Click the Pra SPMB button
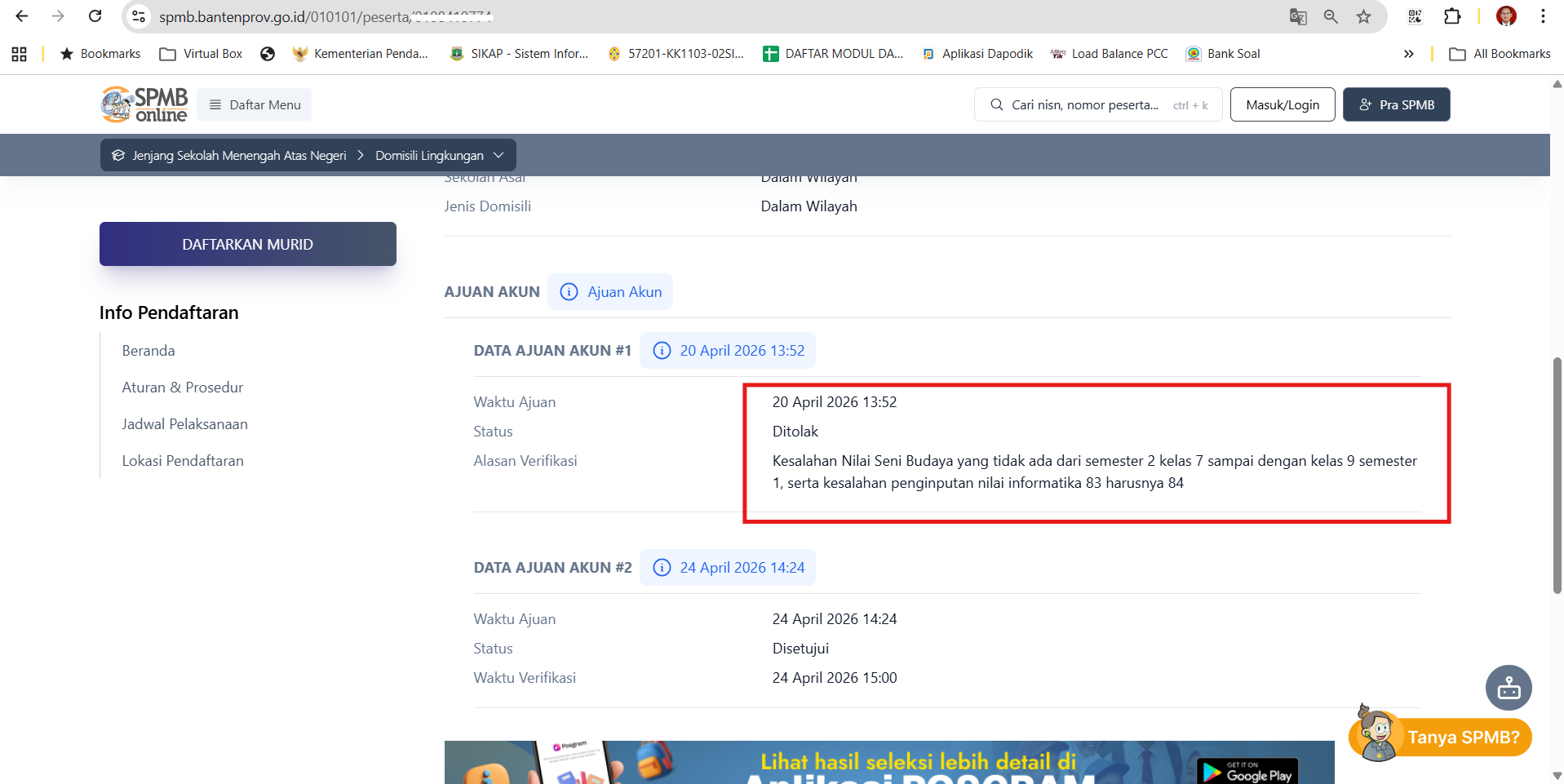Image resolution: width=1564 pixels, height=784 pixels. 1396,104
